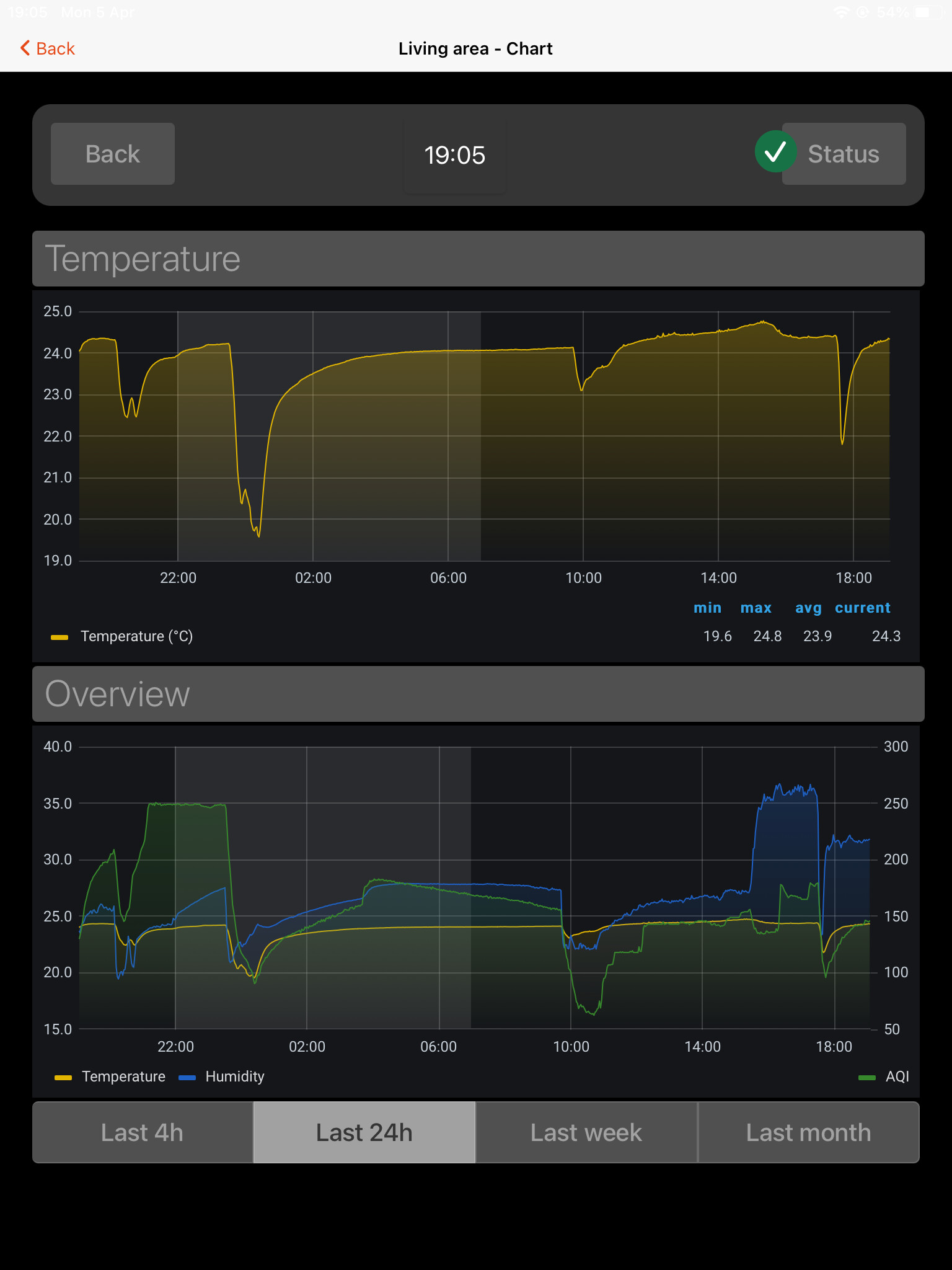
Task: Click the Living area - Chart title
Action: (x=475, y=48)
